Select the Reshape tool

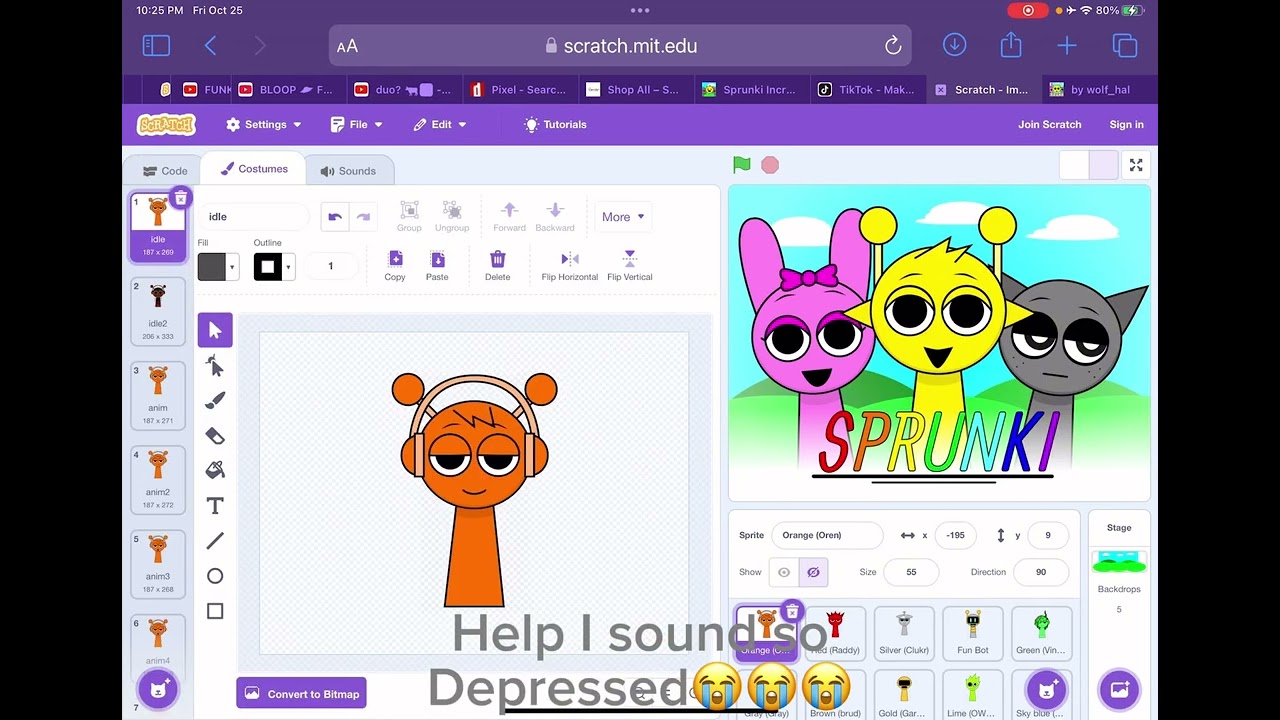pos(215,366)
